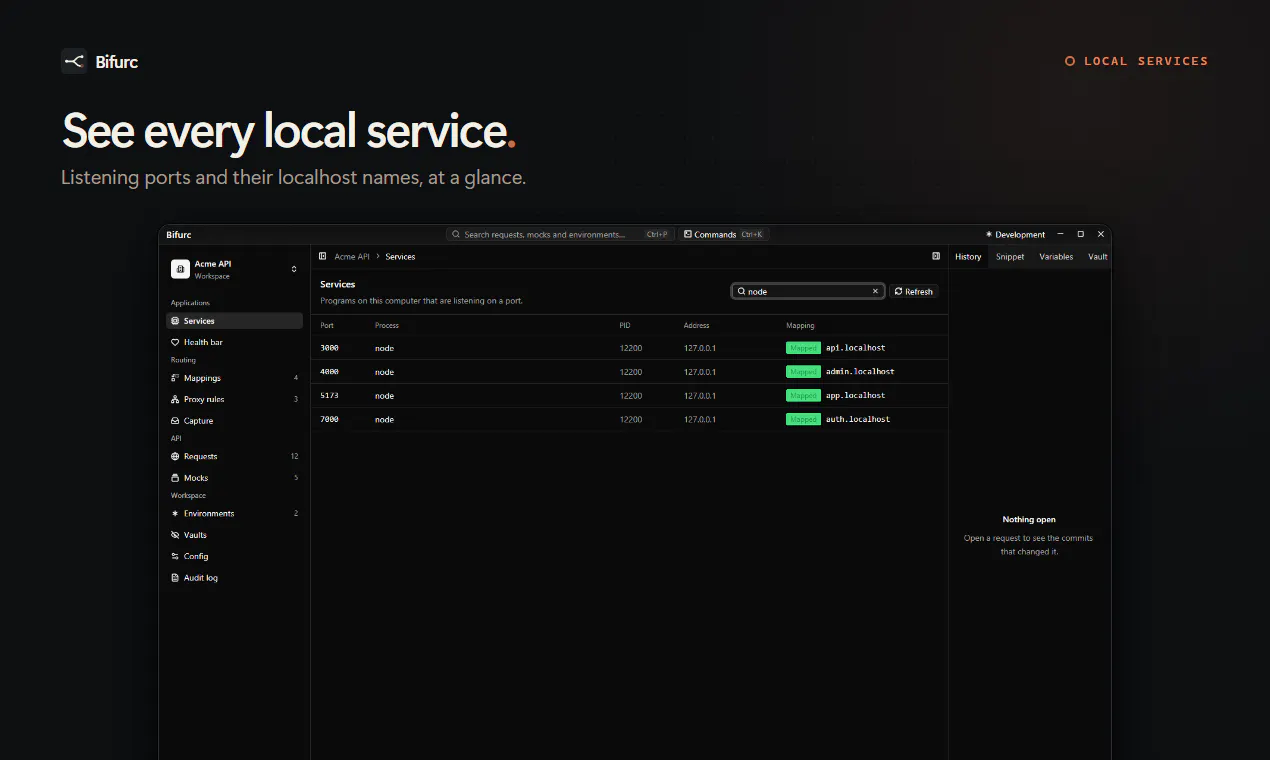Click the Process column header

point(387,325)
